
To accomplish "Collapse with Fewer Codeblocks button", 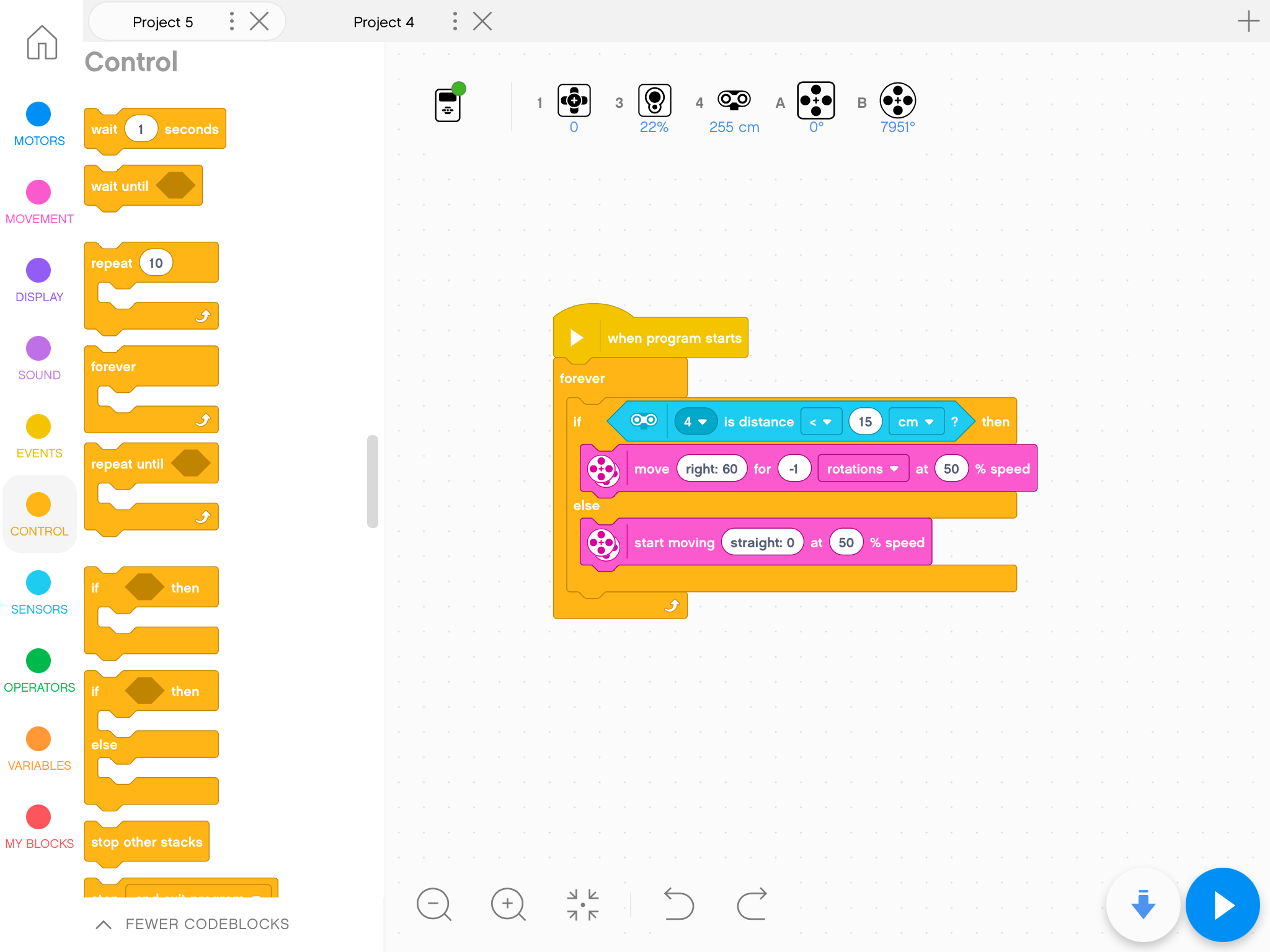I will pos(192,924).
